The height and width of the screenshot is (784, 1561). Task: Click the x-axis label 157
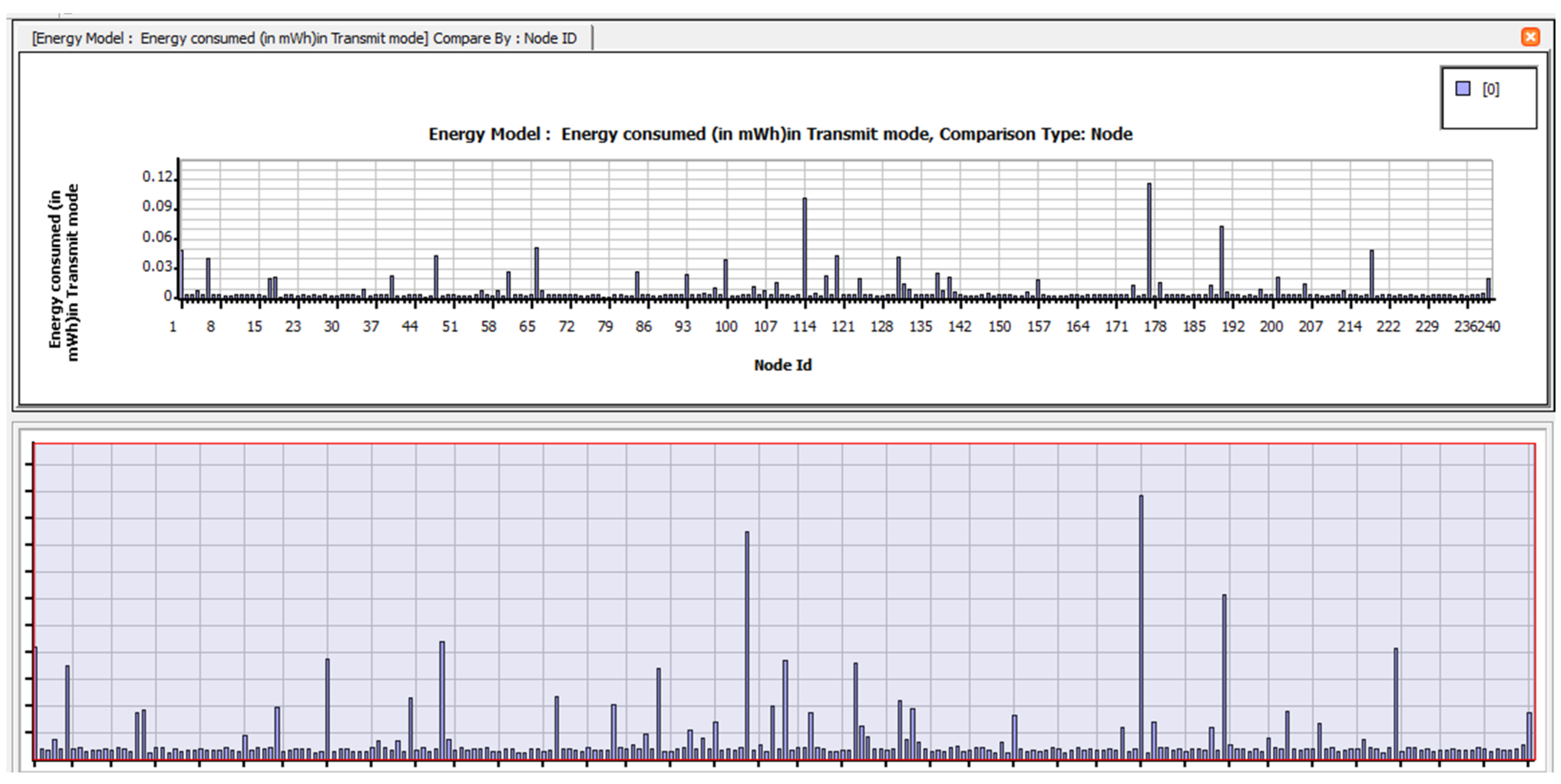pyautogui.click(x=1038, y=327)
